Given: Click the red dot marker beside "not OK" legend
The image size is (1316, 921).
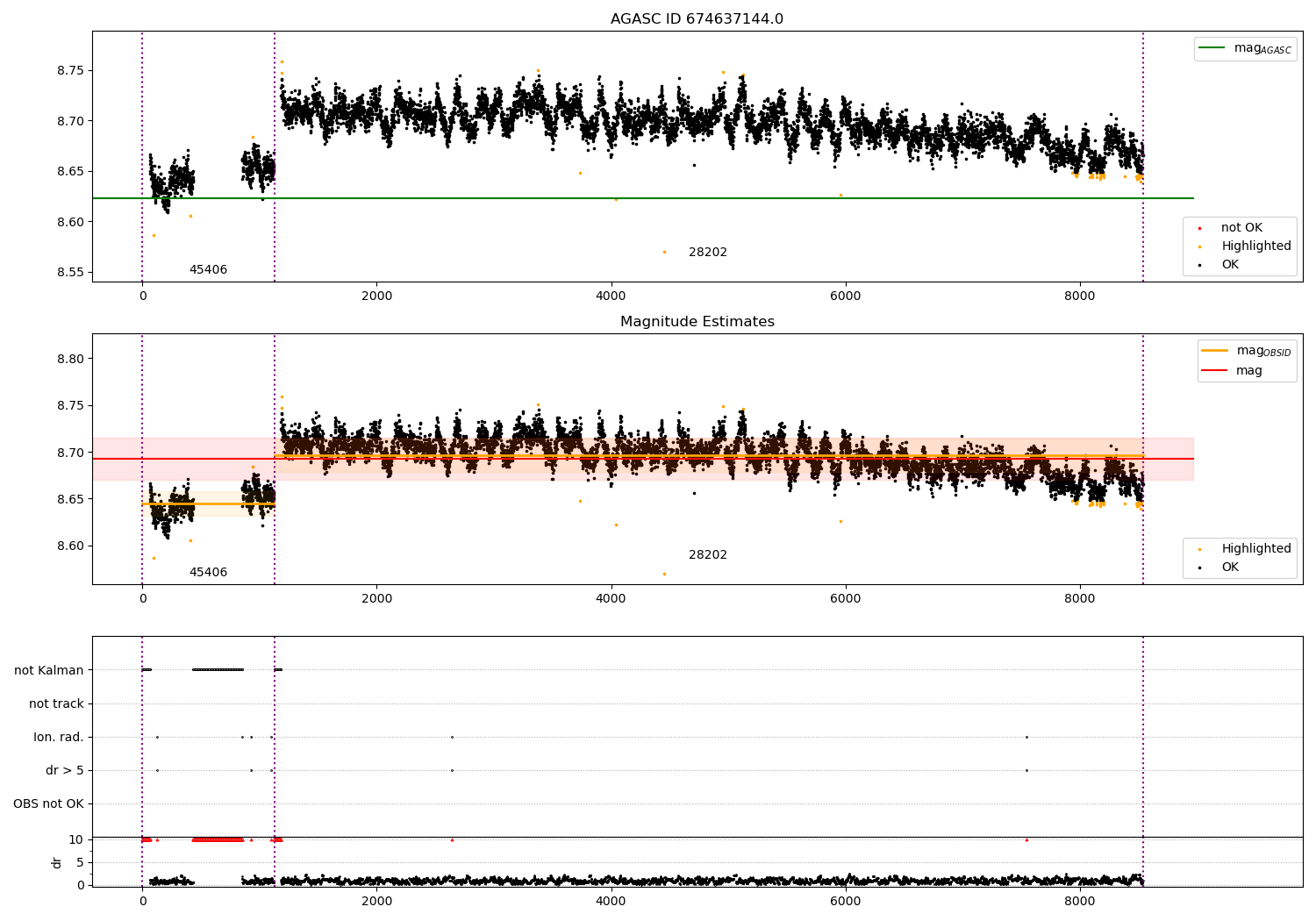Looking at the screenshot, I should [x=1199, y=229].
